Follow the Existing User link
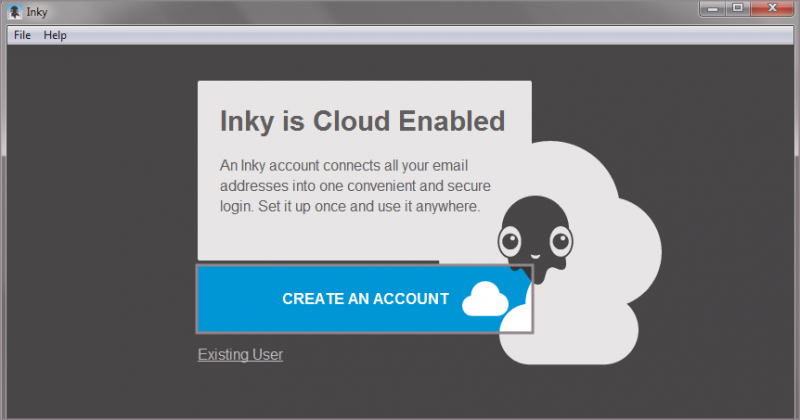 (x=240, y=355)
